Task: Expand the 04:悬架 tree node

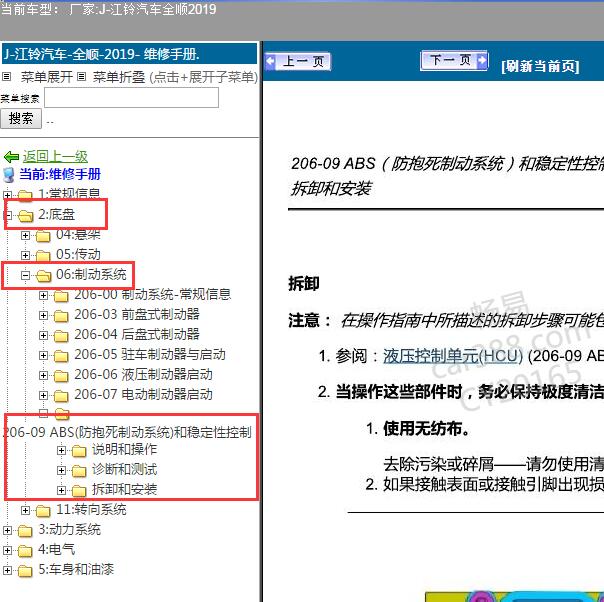Action: click(25, 235)
